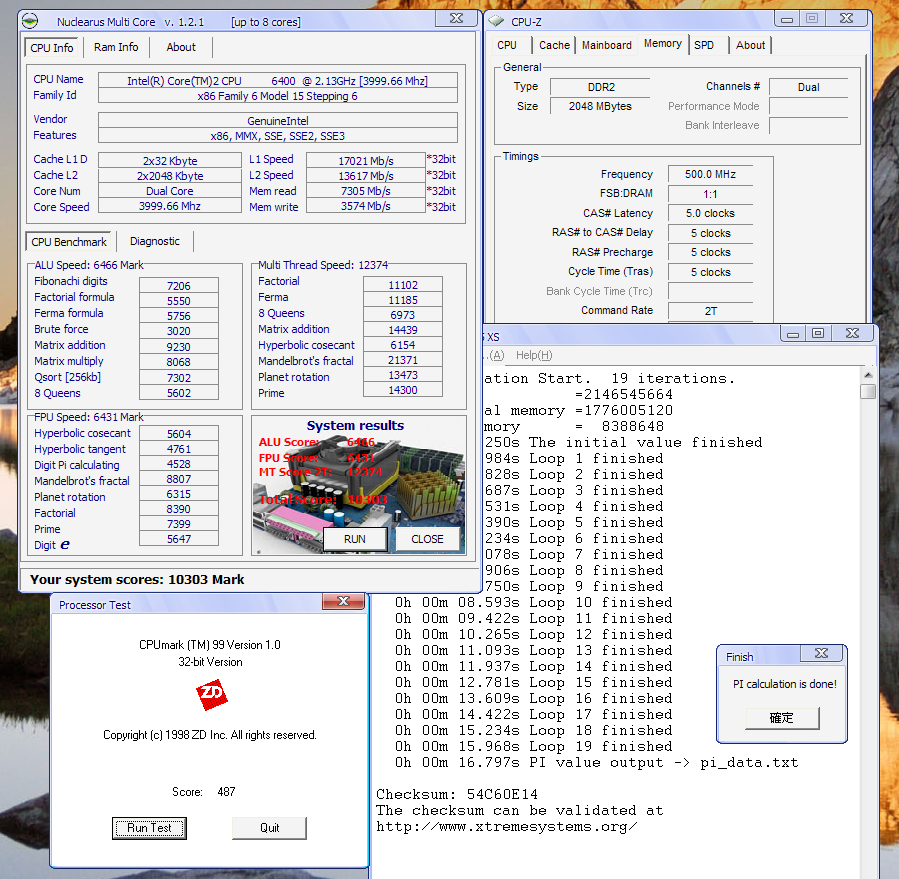Click the Checksum: 54C60E14 line
Screen dimensions: 899x879
point(457,795)
